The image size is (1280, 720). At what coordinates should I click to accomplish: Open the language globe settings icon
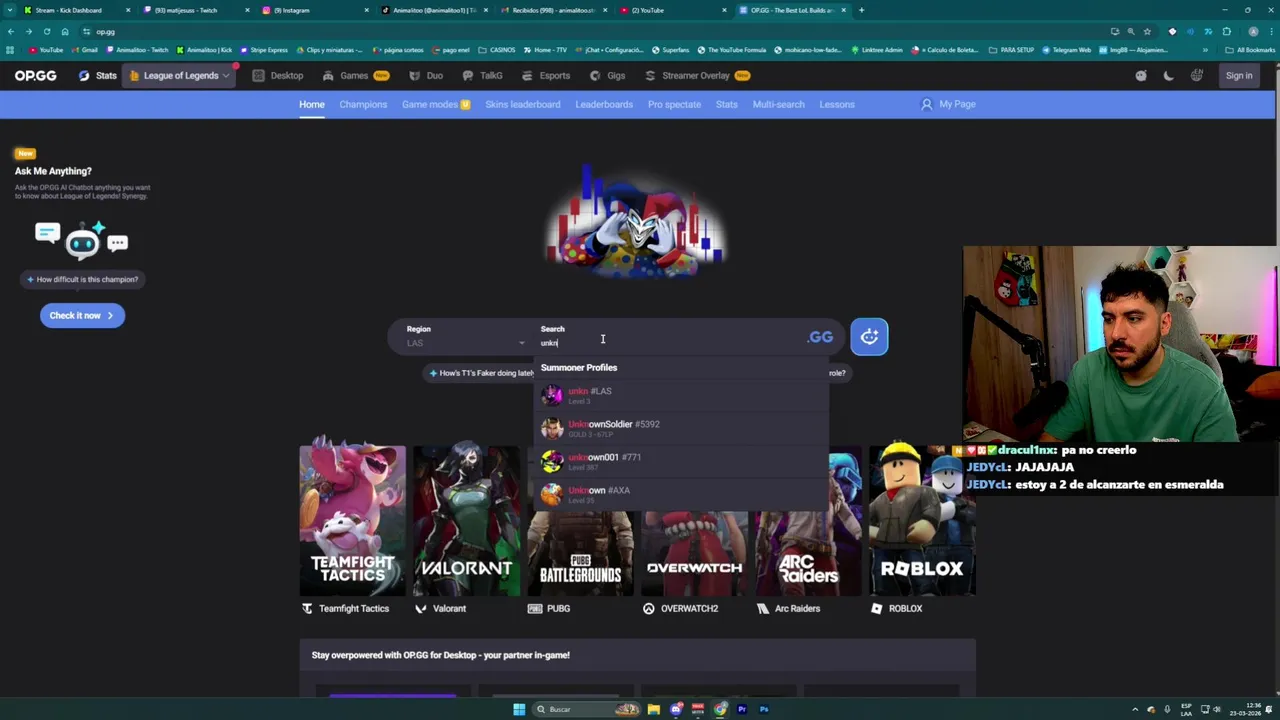click(x=1196, y=75)
